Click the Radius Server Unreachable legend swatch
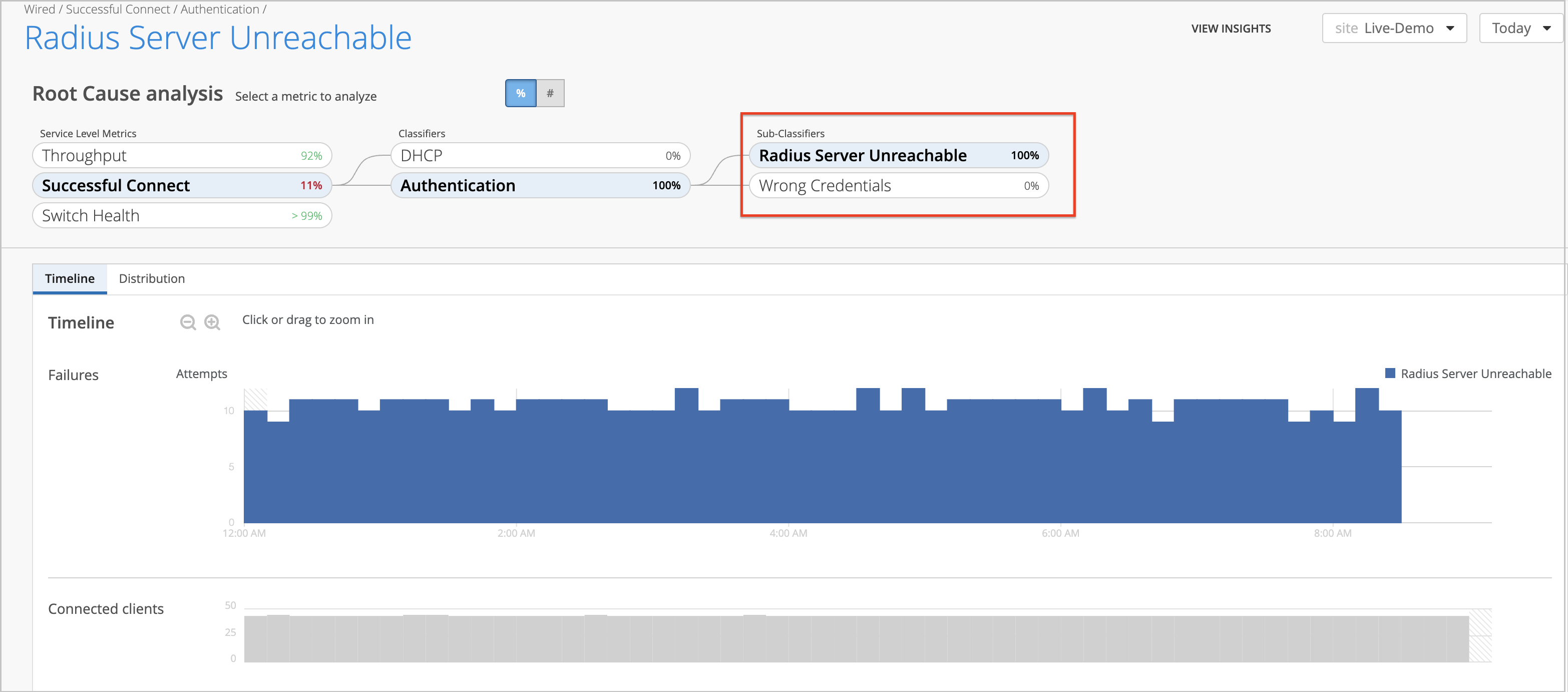 click(x=1390, y=373)
